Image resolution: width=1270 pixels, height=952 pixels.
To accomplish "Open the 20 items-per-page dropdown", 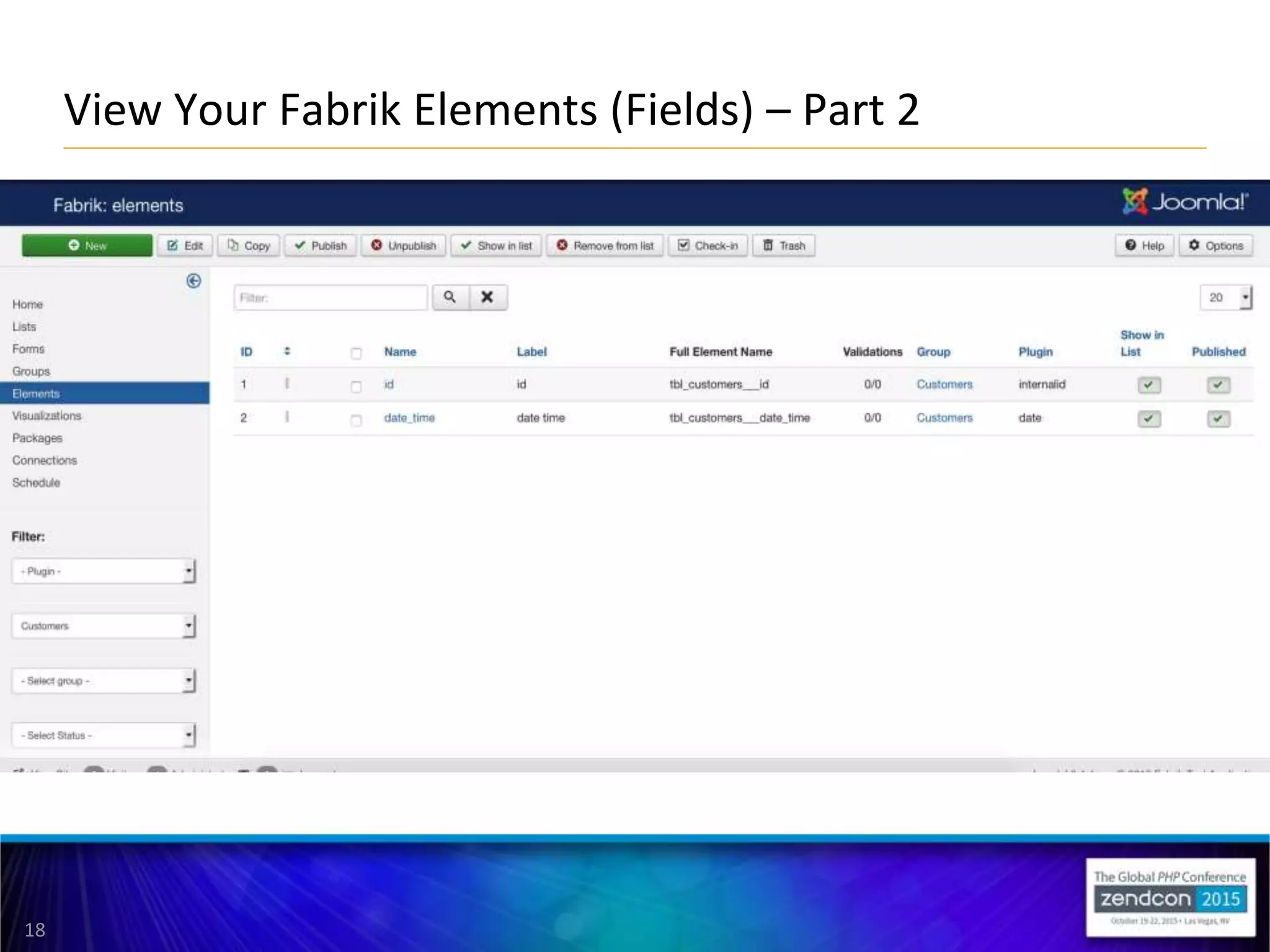I will pyautogui.click(x=1225, y=297).
